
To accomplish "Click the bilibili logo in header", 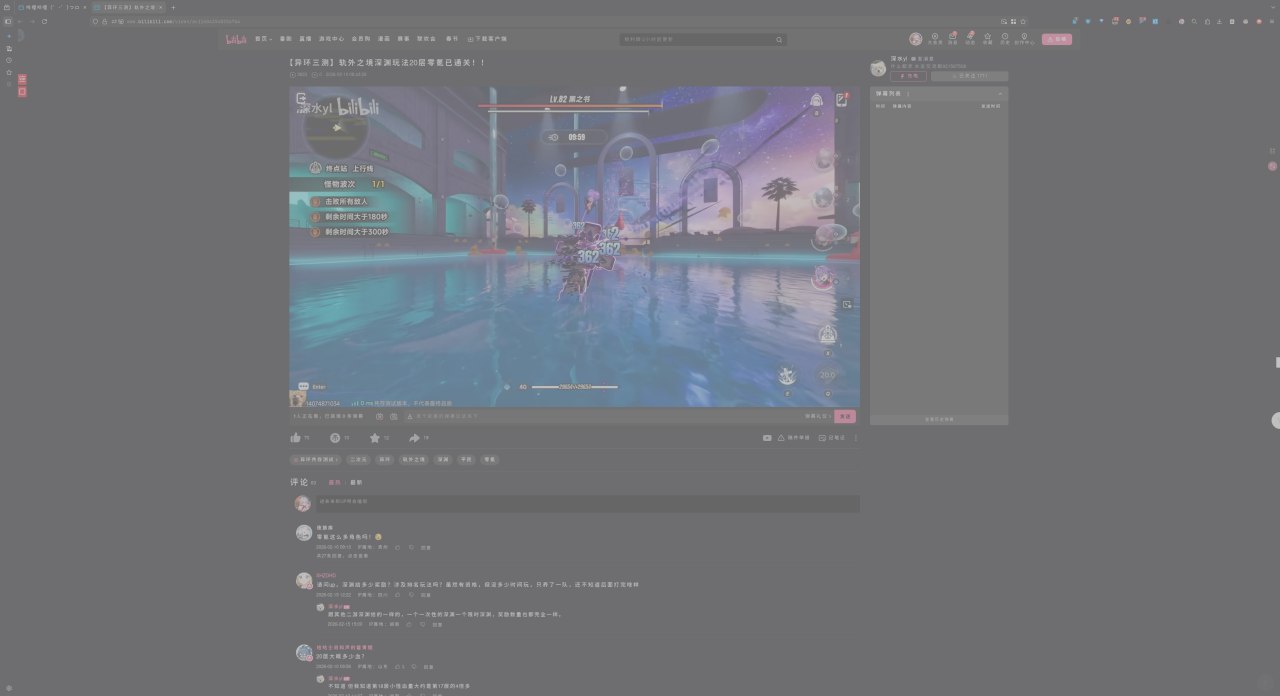I will click(236, 39).
